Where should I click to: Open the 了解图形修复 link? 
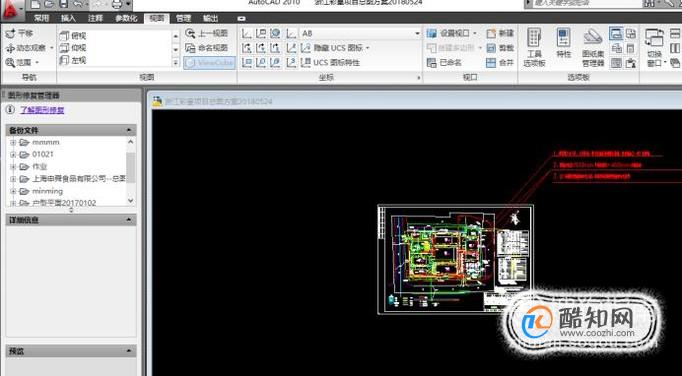(42, 110)
